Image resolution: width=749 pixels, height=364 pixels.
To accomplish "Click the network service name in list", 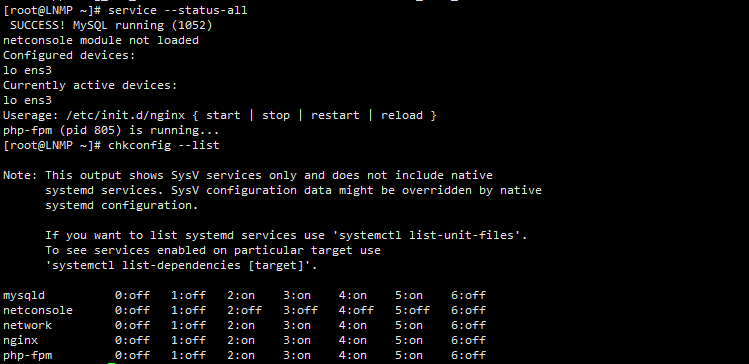I will (x=27, y=325).
